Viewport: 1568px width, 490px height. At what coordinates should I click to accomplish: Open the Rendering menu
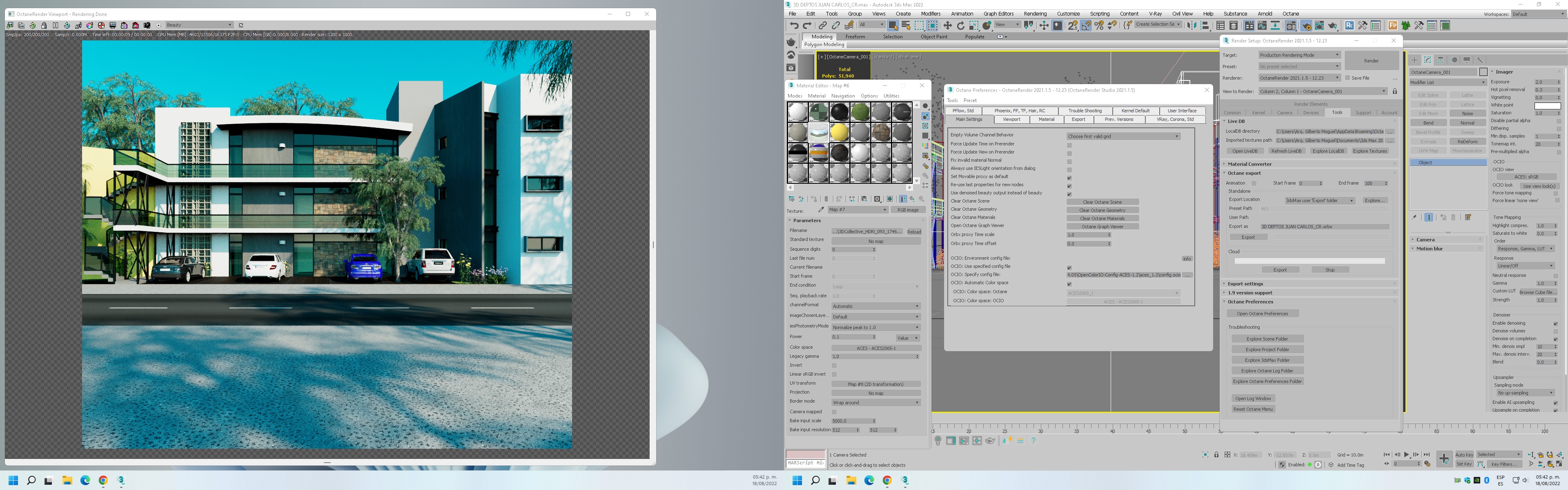pyautogui.click(x=1035, y=13)
